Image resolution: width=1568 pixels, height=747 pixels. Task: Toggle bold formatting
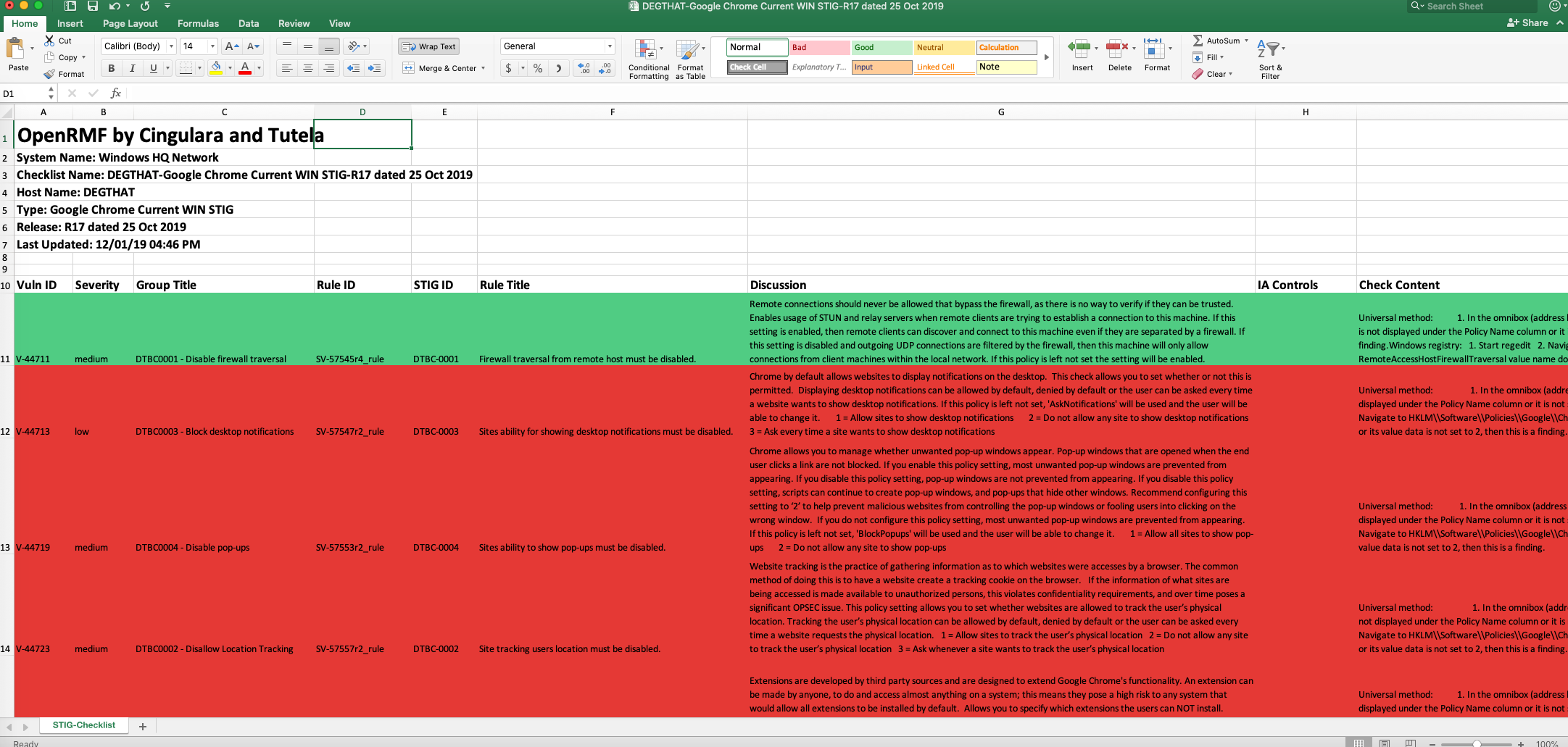pyautogui.click(x=111, y=68)
